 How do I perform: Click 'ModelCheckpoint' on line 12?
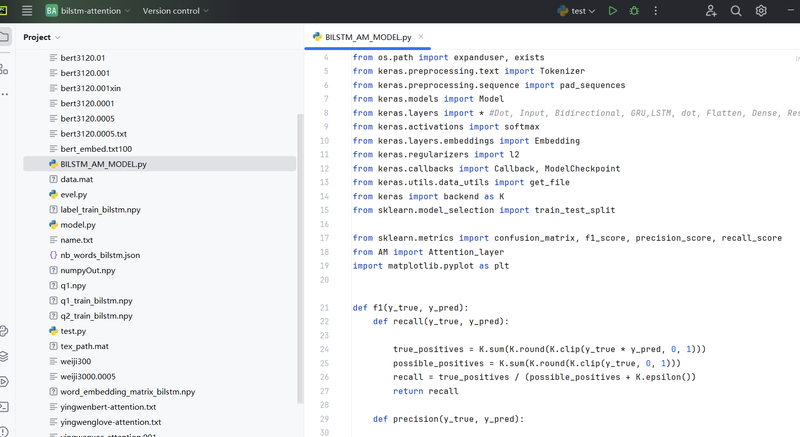(x=582, y=168)
